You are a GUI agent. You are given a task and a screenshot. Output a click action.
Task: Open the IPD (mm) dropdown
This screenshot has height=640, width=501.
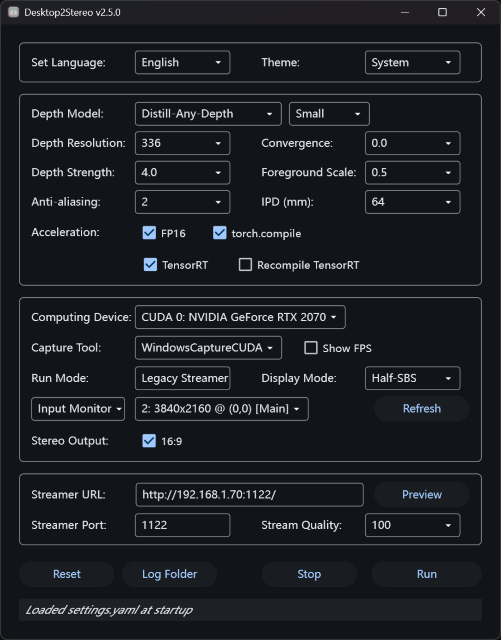point(412,202)
